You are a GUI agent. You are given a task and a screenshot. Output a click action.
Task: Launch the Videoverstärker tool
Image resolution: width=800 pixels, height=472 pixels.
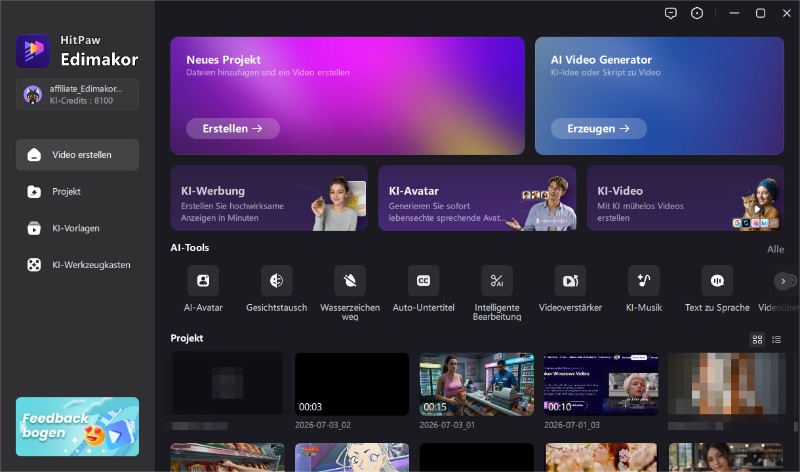[x=570, y=281]
